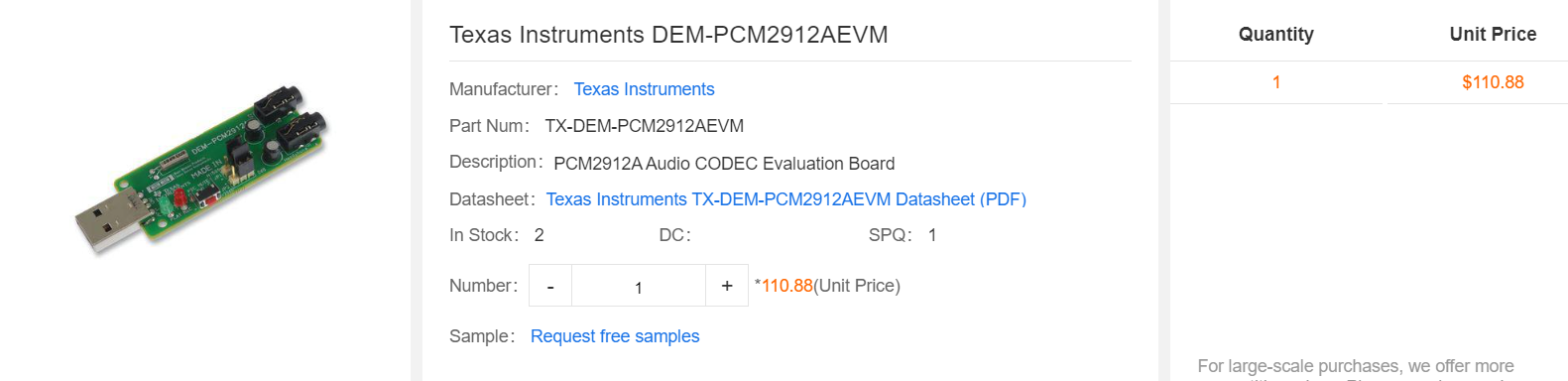Click the Number quantity input field
The height and width of the screenshot is (381, 1568).
click(x=639, y=286)
